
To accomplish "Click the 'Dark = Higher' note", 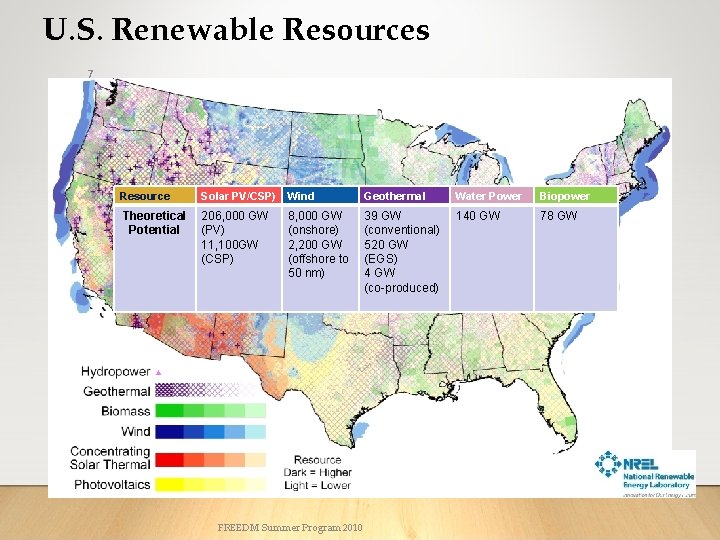I will (317, 472).
